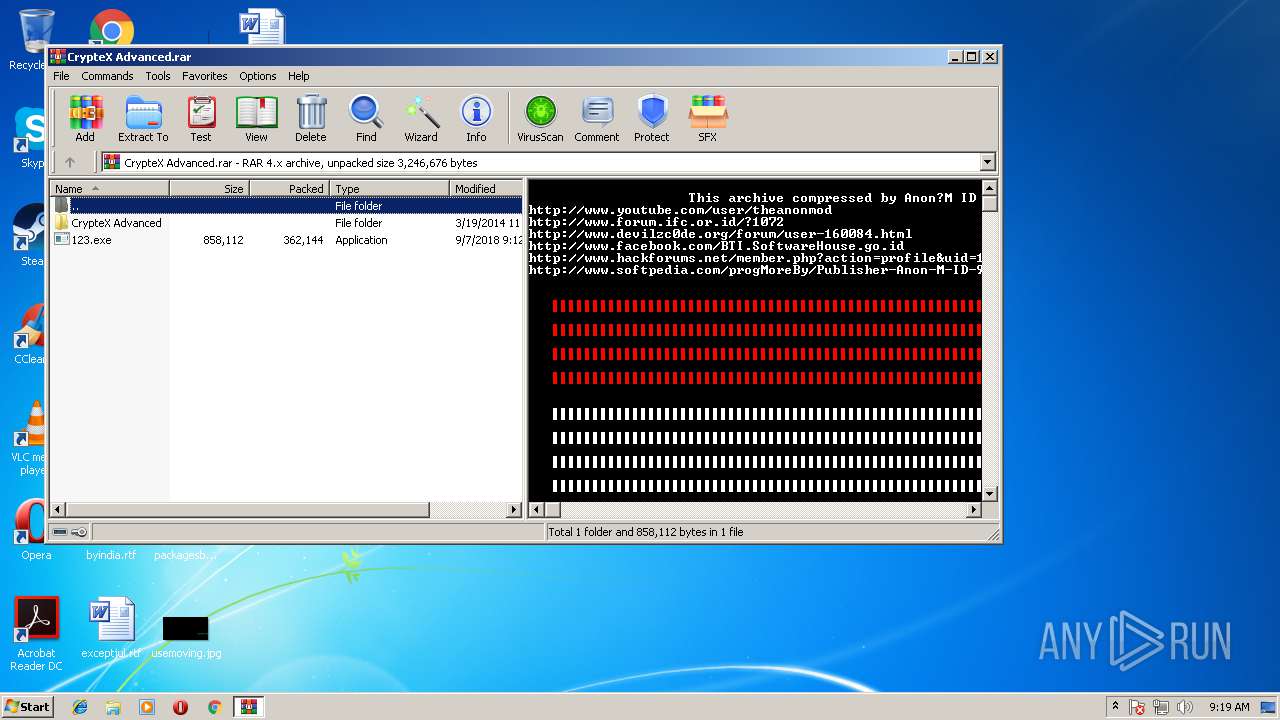Select the CrypteX Advanced folder row
The image size is (1280, 720).
[287, 223]
